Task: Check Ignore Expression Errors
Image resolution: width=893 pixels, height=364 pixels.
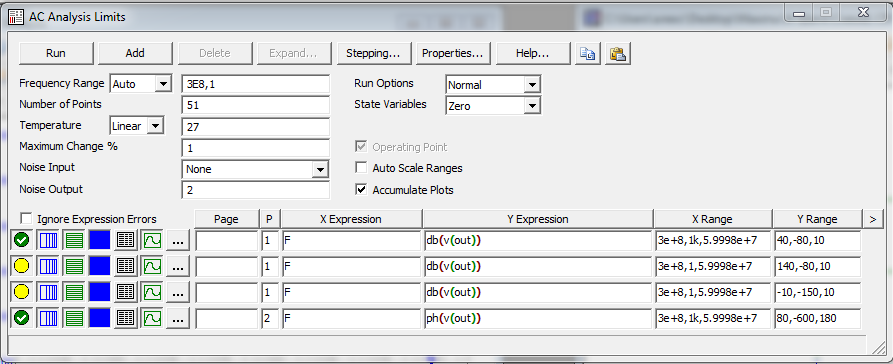Action: (26, 219)
